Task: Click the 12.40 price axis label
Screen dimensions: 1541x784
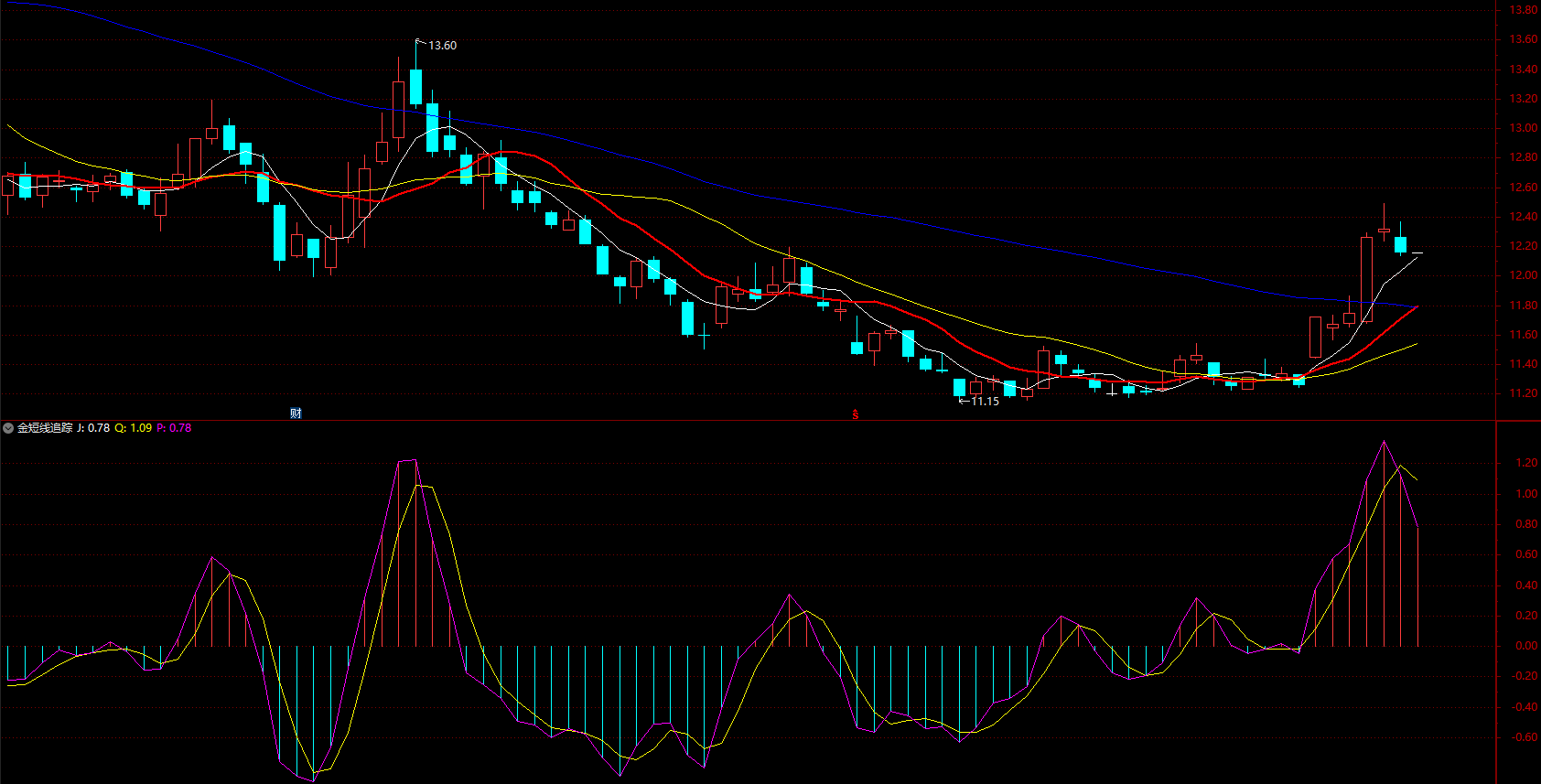Action: pyautogui.click(x=1524, y=217)
